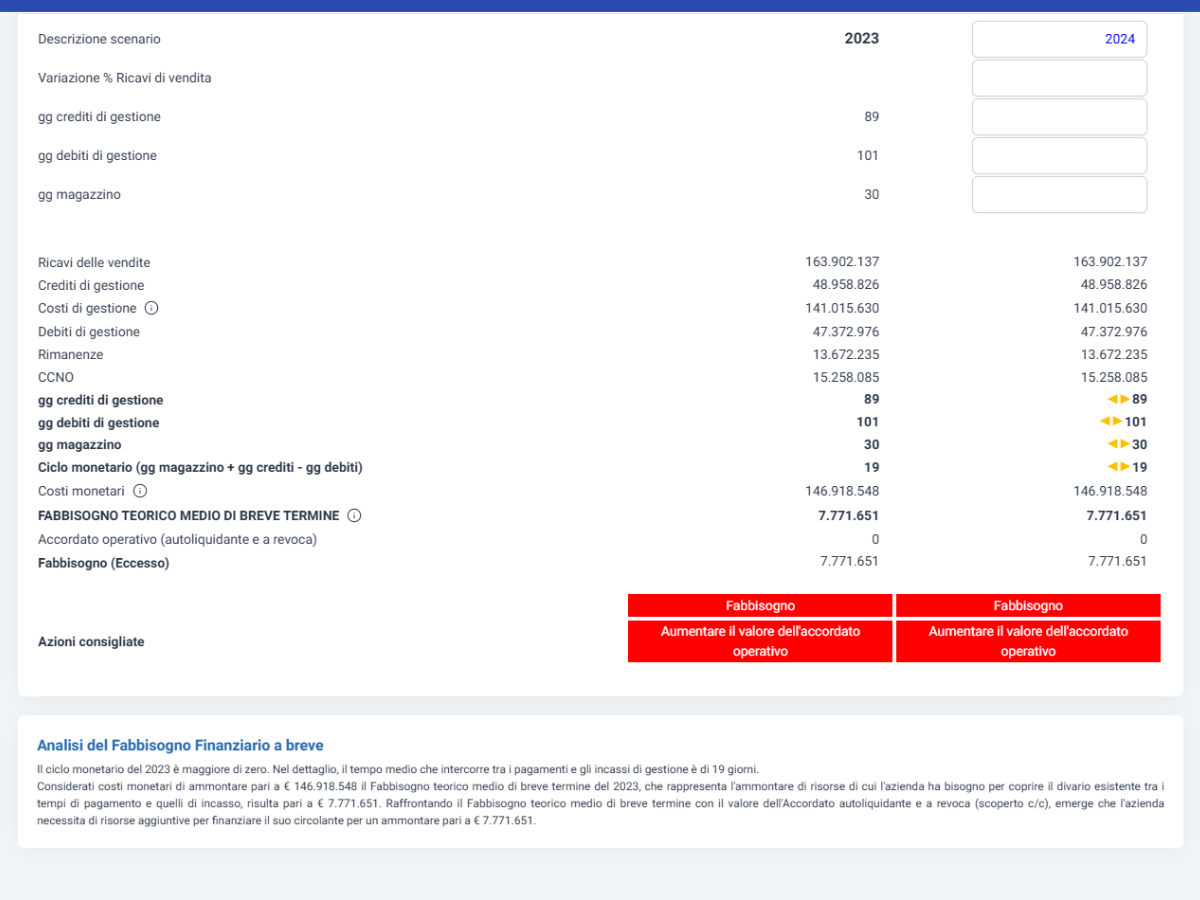Click the 2024 bold value 7.771.651 for Fabbisogno teorico
This screenshot has width=1200, height=900.
coord(1117,516)
